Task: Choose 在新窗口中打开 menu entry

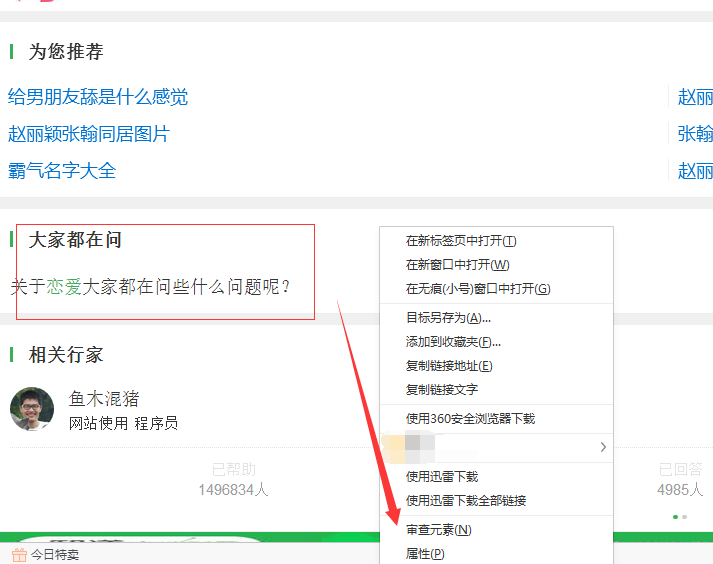Action: click(x=457, y=265)
